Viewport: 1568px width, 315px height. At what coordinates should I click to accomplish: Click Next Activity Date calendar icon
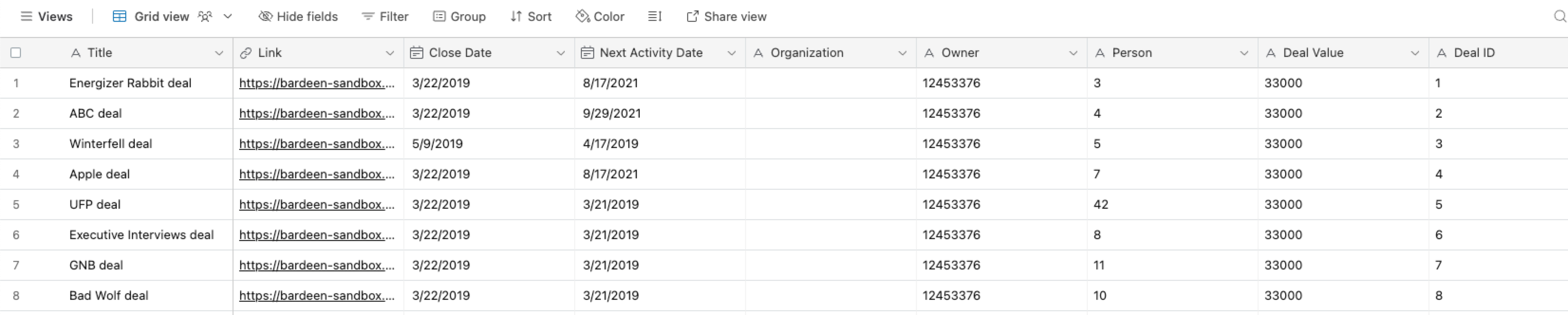[x=588, y=53]
